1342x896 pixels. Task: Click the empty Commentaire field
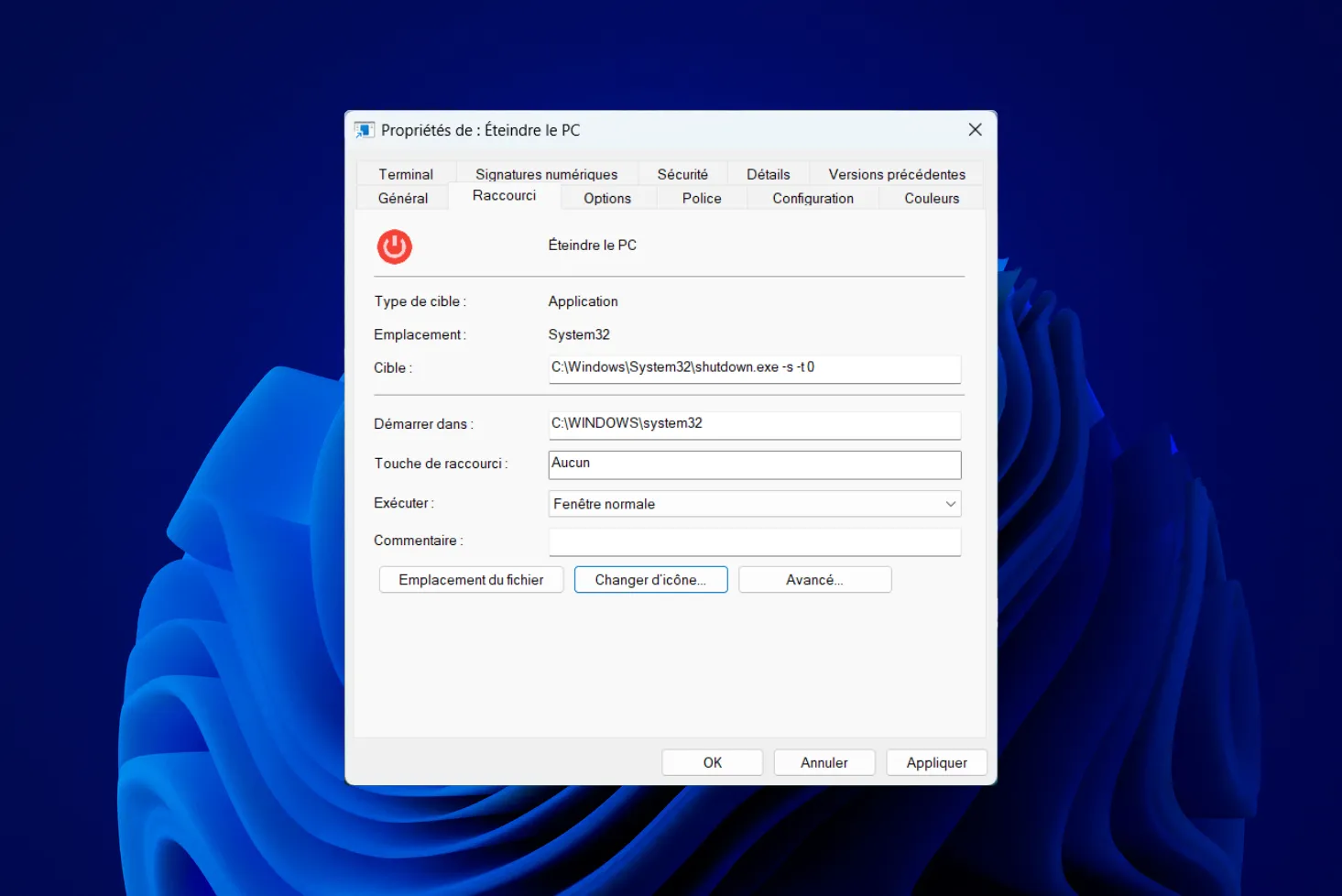(x=753, y=541)
